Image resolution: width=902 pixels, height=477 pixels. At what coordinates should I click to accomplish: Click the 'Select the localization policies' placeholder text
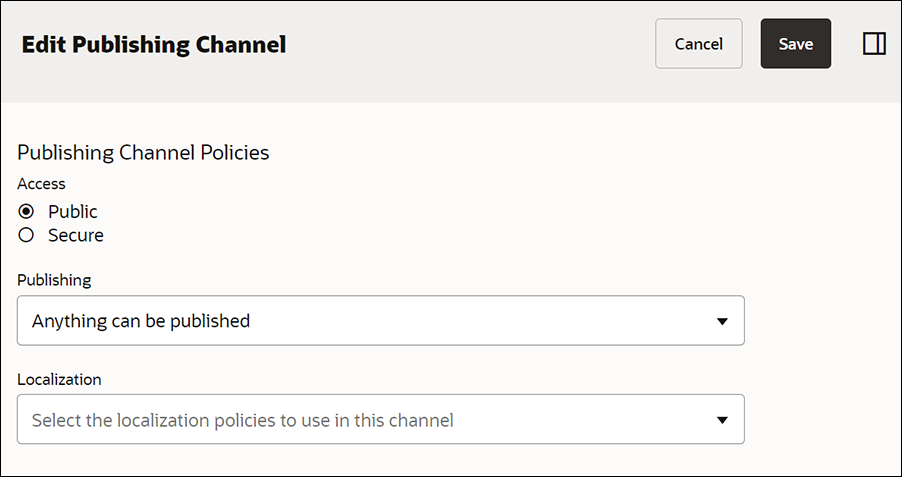click(242, 421)
